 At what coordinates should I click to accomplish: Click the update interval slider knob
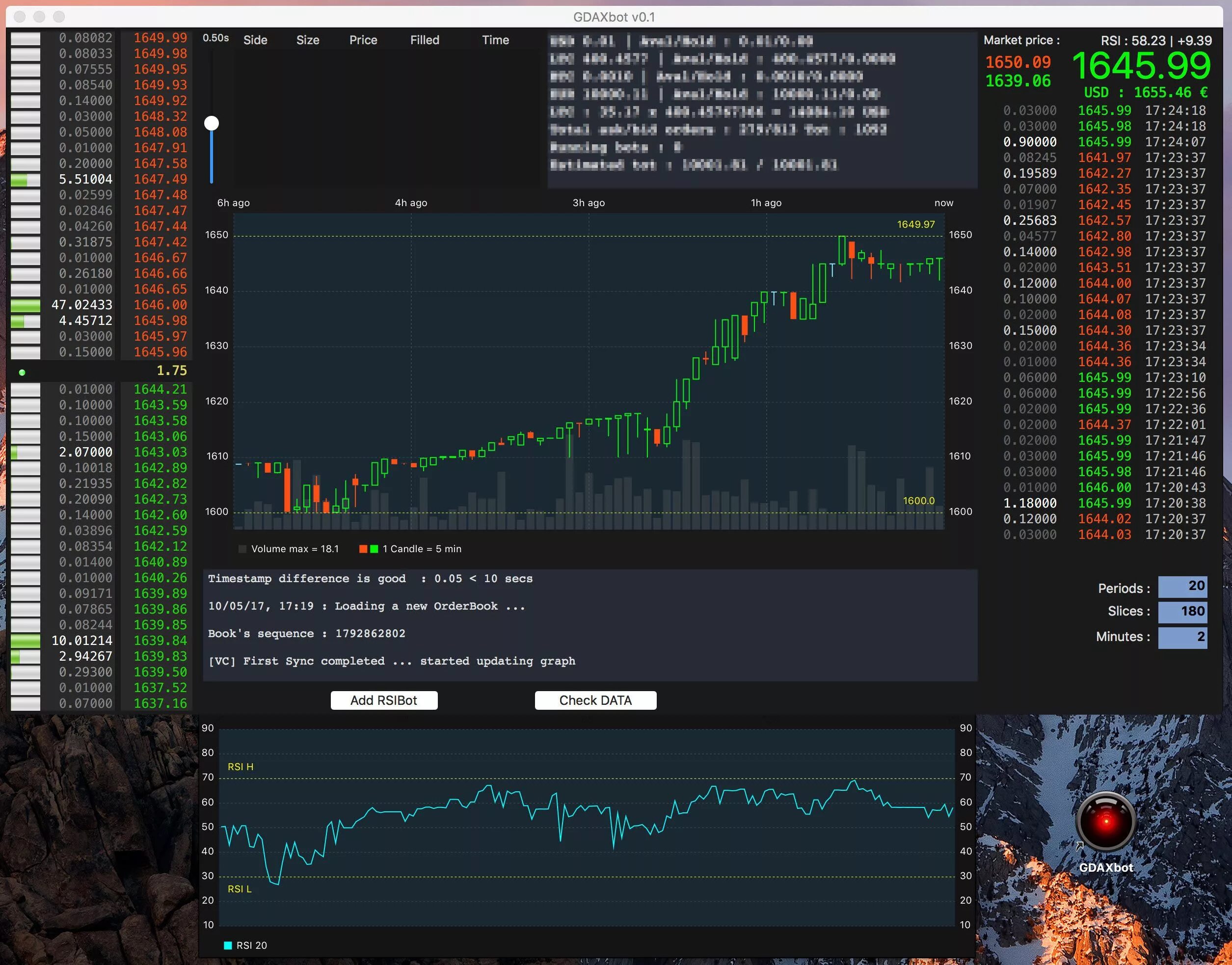pos(211,123)
